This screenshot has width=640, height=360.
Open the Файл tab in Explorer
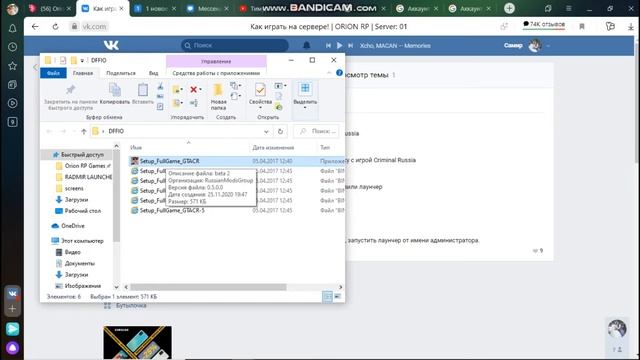53,73
